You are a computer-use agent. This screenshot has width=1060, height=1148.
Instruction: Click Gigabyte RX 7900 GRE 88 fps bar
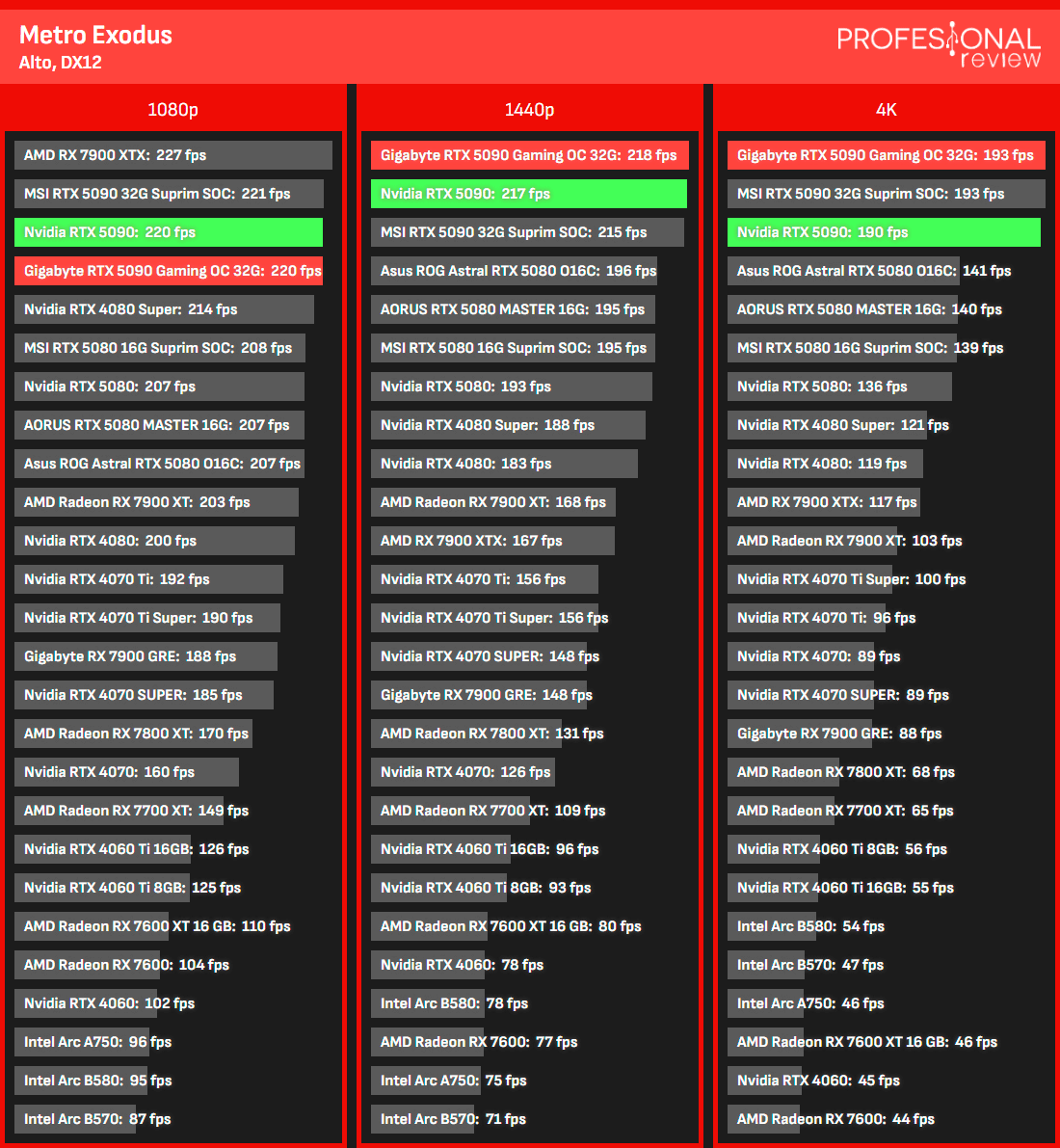pos(800,734)
